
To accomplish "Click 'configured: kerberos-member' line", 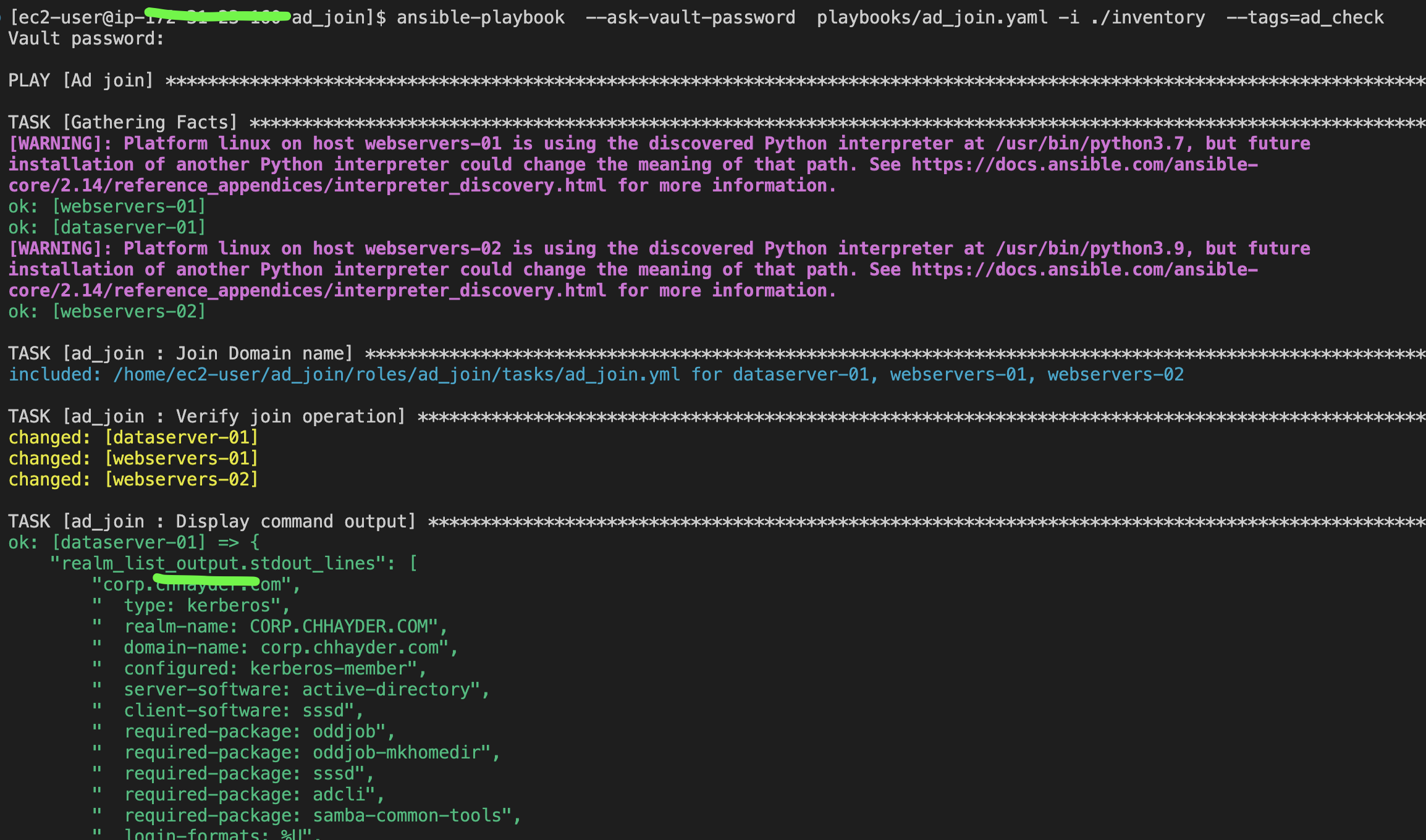I will click(259, 668).
